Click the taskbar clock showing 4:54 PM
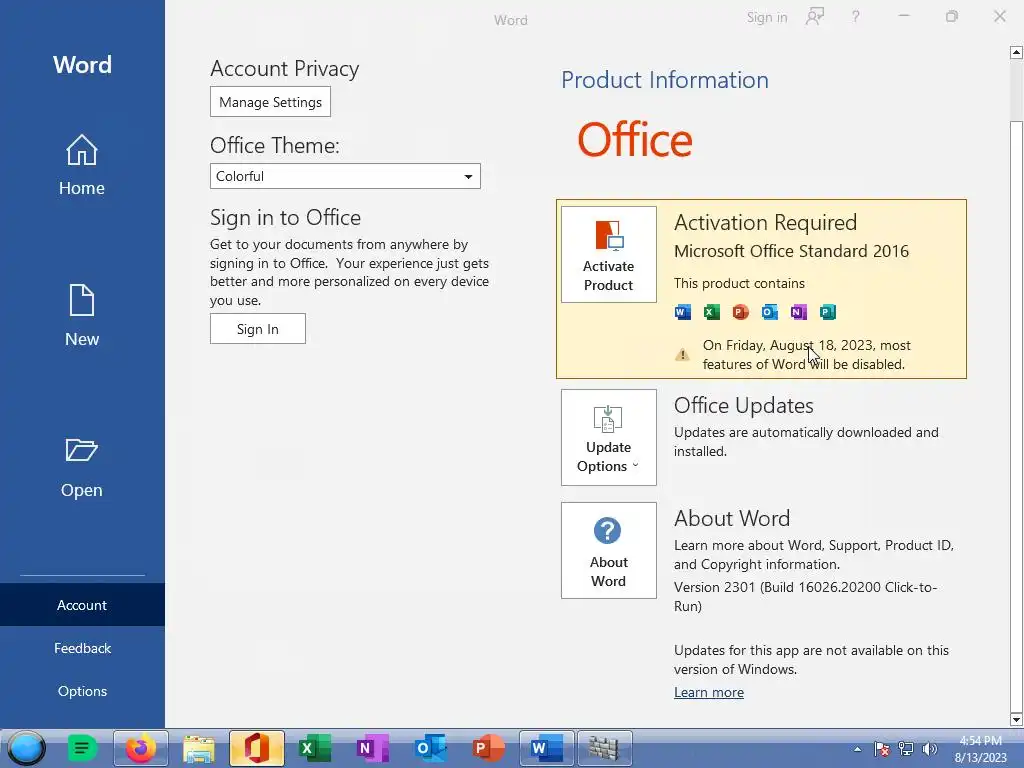 pos(980,749)
